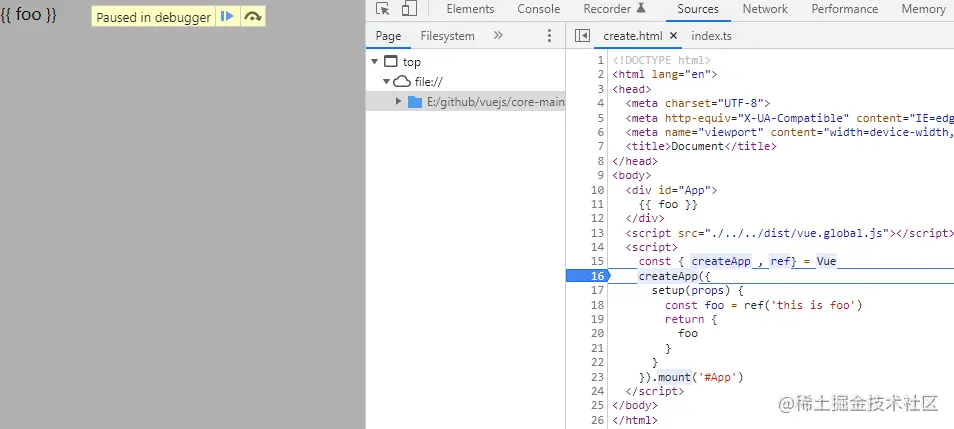Click the ref('this is foo') code text
The width and height of the screenshot is (954, 429).
point(803,305)
